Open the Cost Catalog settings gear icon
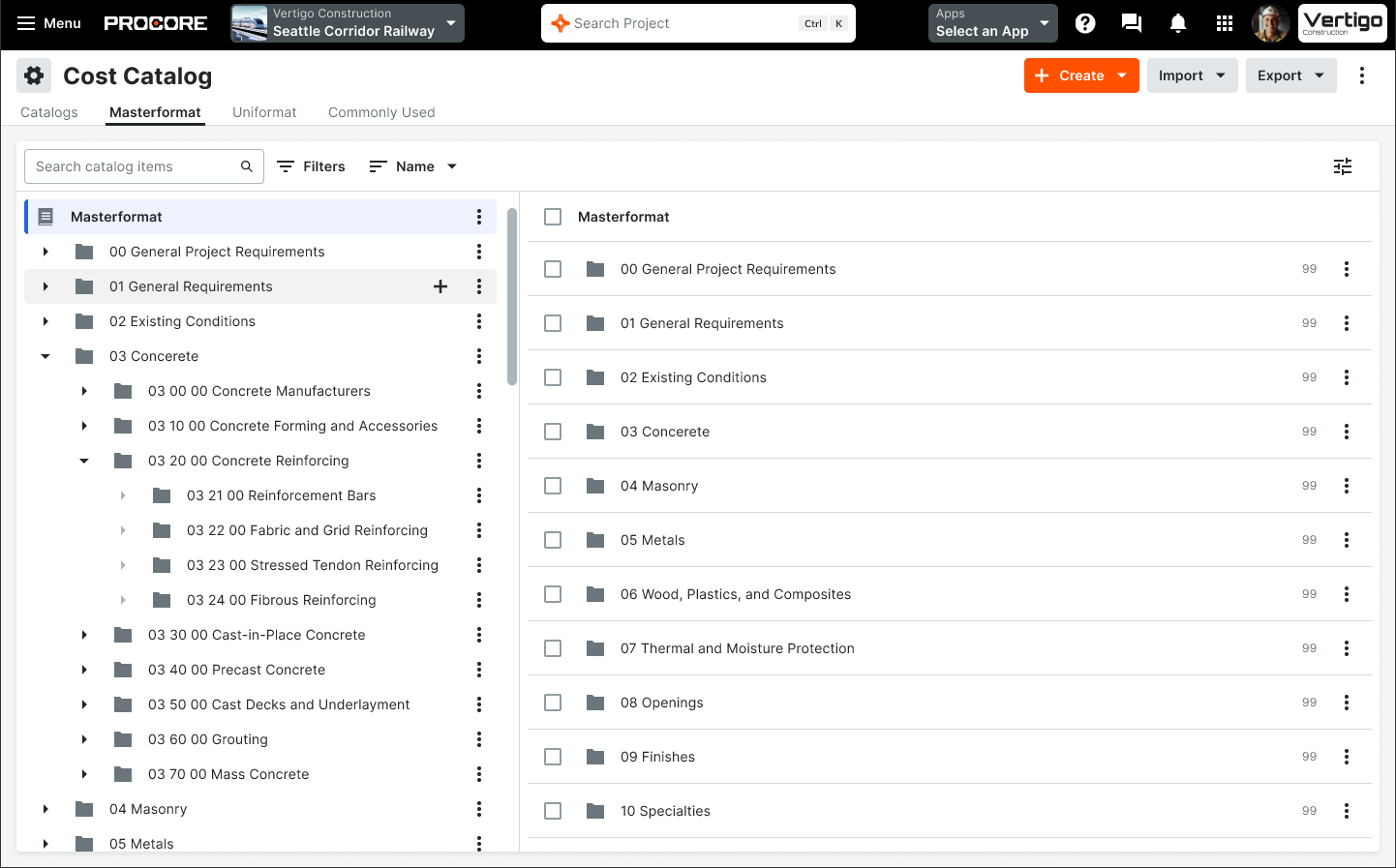Screen dimensions: 1396x868 coord(34,75)
